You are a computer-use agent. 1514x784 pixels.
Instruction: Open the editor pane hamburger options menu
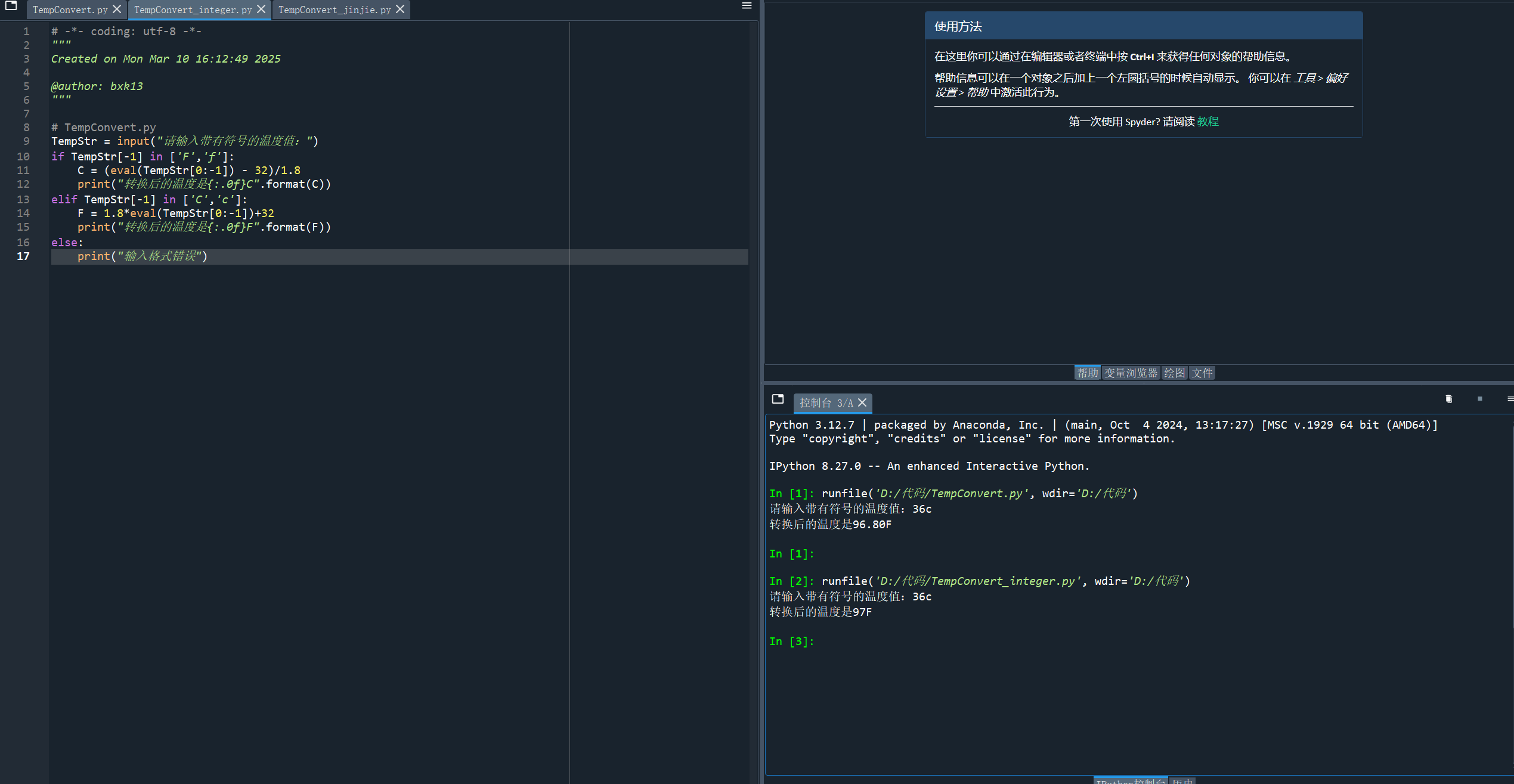coord(746,6)
